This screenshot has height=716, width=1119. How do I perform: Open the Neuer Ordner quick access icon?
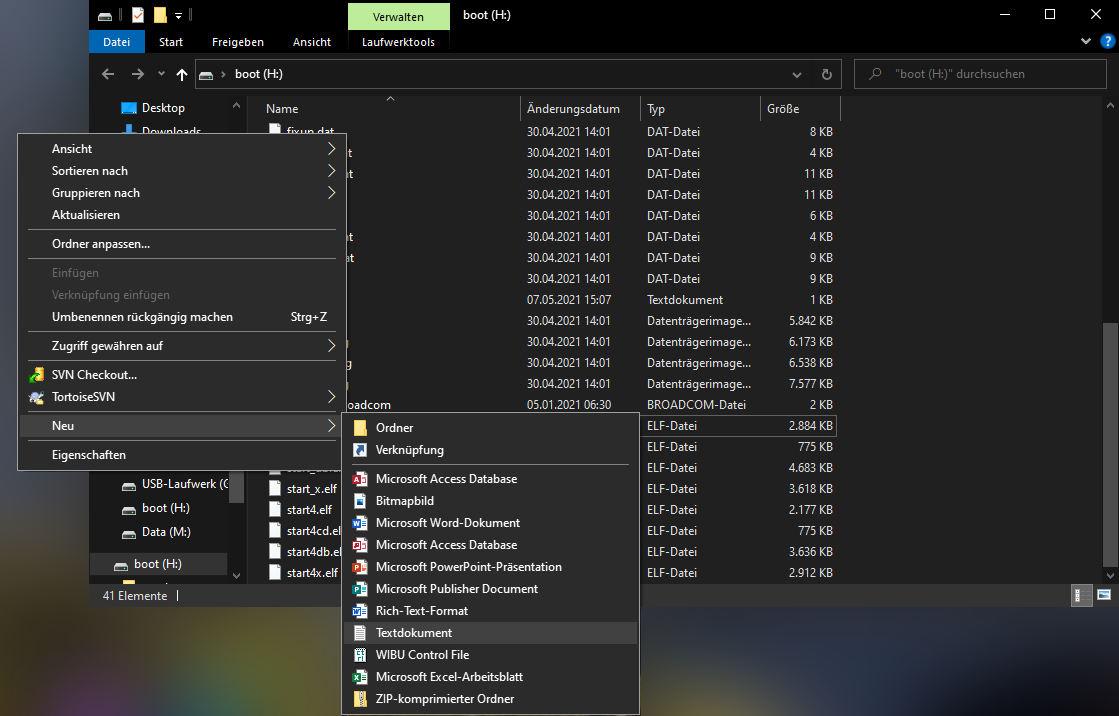[x=160, y=15]
